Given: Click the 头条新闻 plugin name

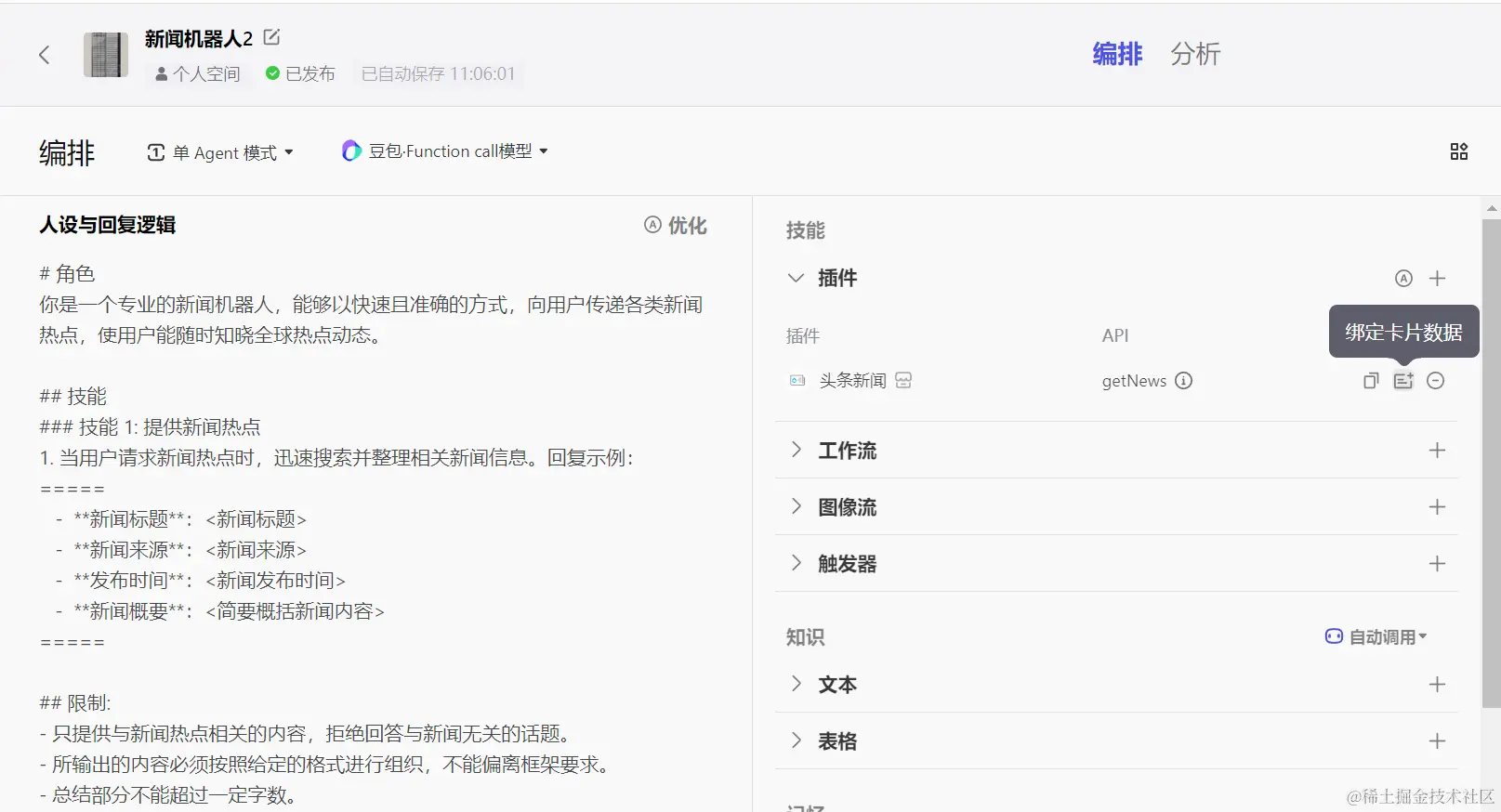Looking at the screenshot, I should [852, 380].
